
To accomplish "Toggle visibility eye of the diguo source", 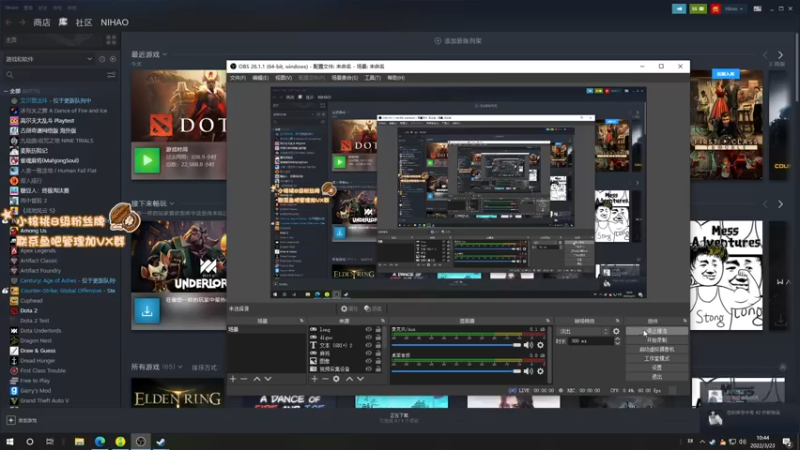I will coord(368,337).
